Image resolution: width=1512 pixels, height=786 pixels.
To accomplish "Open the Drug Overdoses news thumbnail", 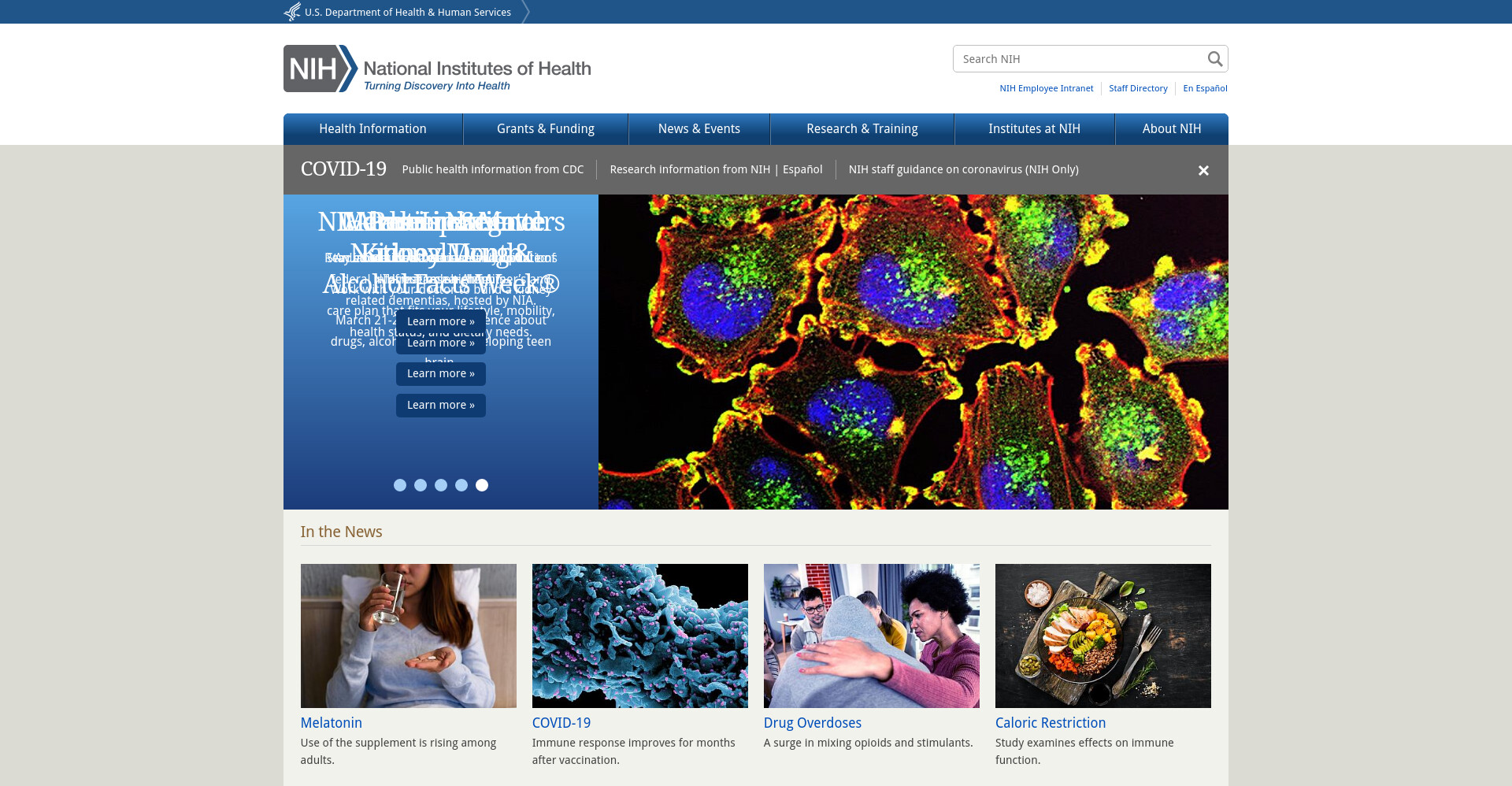I will (x=872, y=636).
